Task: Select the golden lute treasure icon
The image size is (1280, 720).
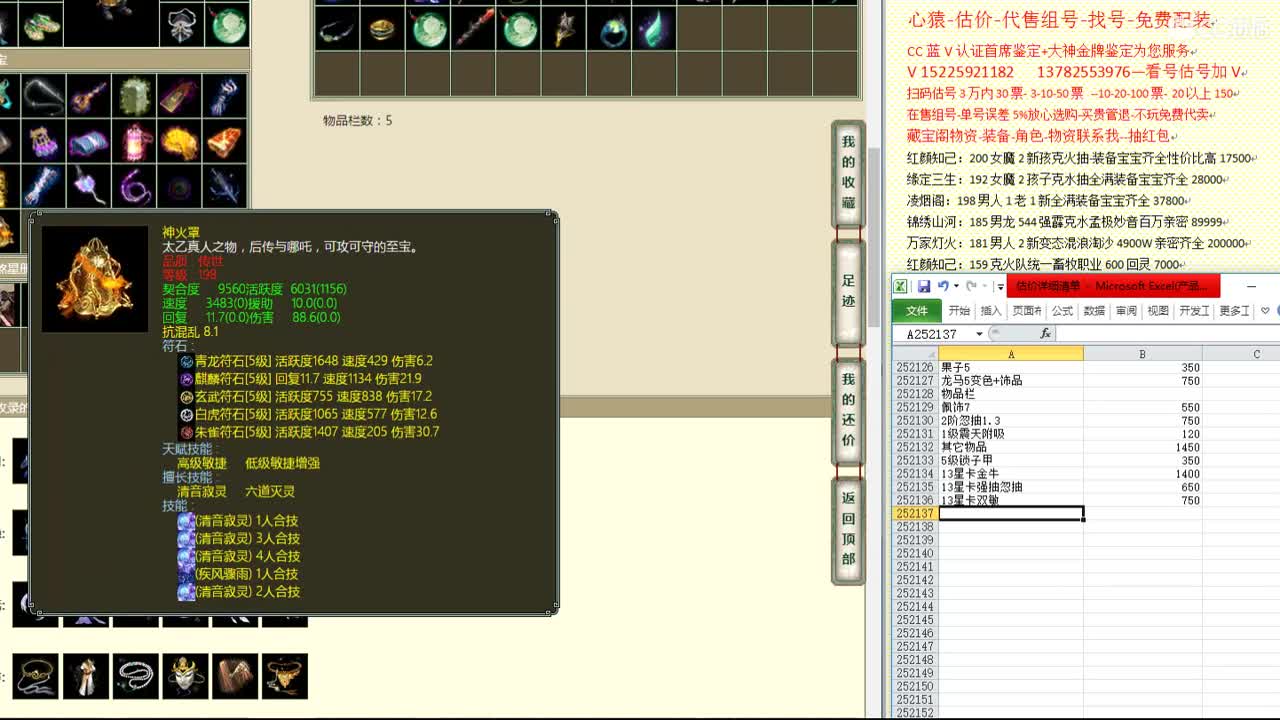Action: [88, 97]
